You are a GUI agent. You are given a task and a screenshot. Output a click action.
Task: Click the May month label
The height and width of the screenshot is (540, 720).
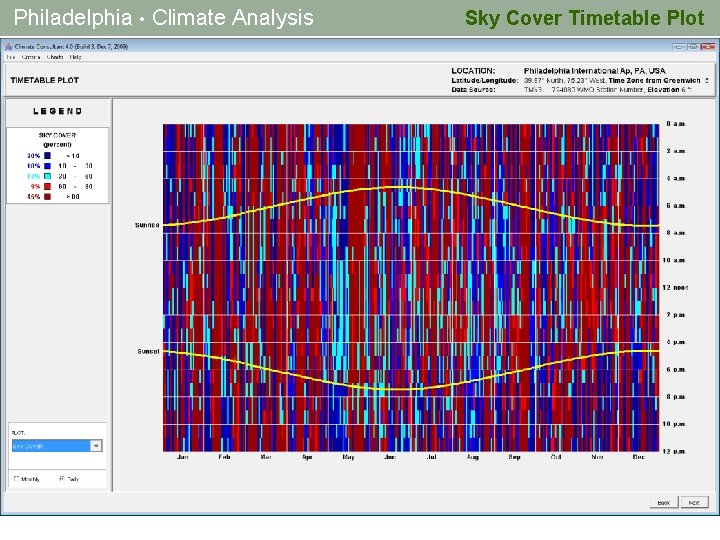[x=349, y=457]
